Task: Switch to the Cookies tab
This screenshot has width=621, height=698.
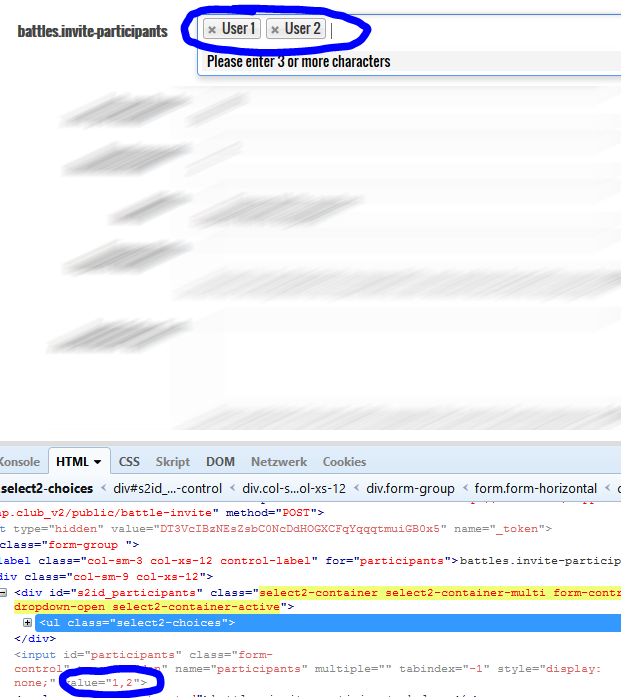Action: 344,462
